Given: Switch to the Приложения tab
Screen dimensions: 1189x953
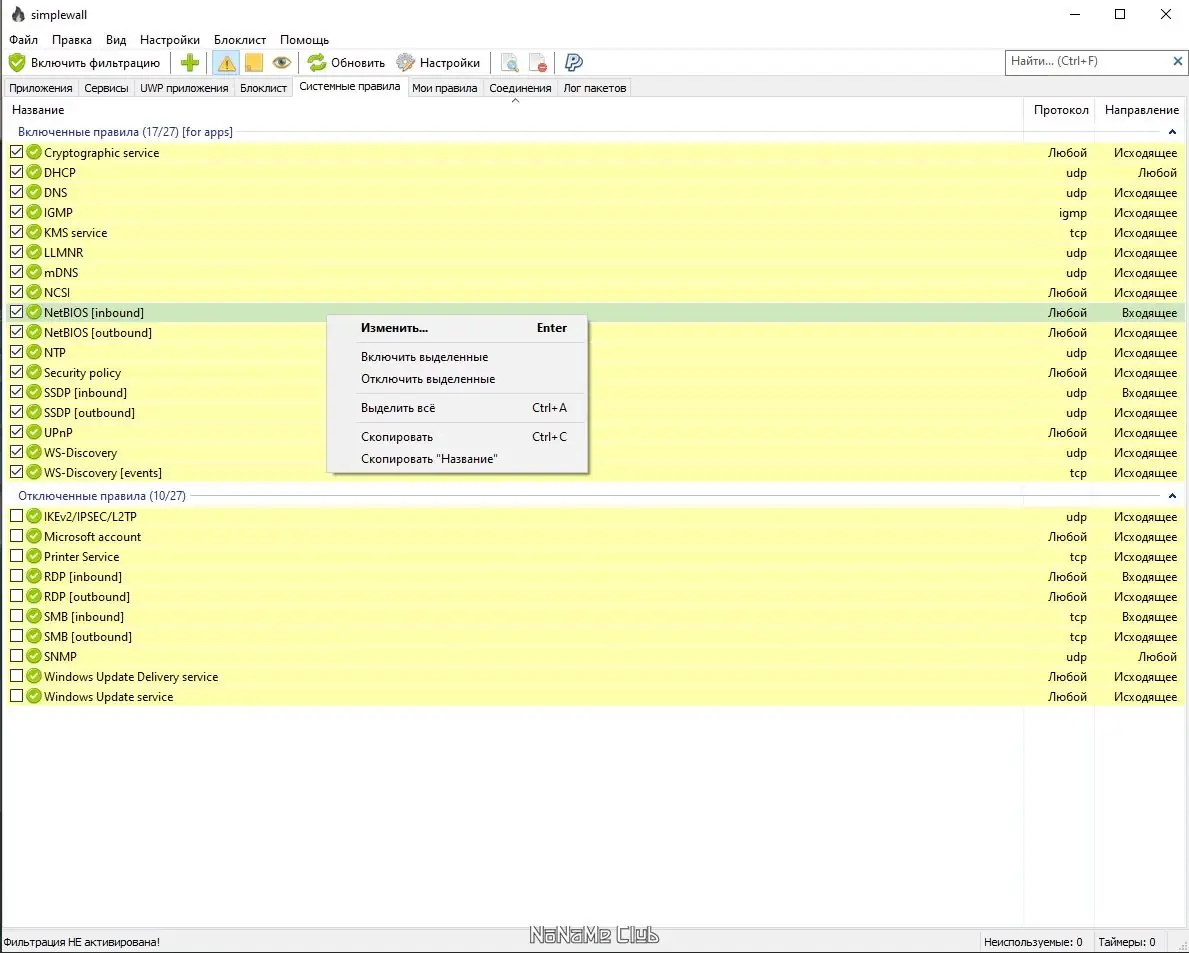Looking at the screenshot, I should (x=41, y=88).
